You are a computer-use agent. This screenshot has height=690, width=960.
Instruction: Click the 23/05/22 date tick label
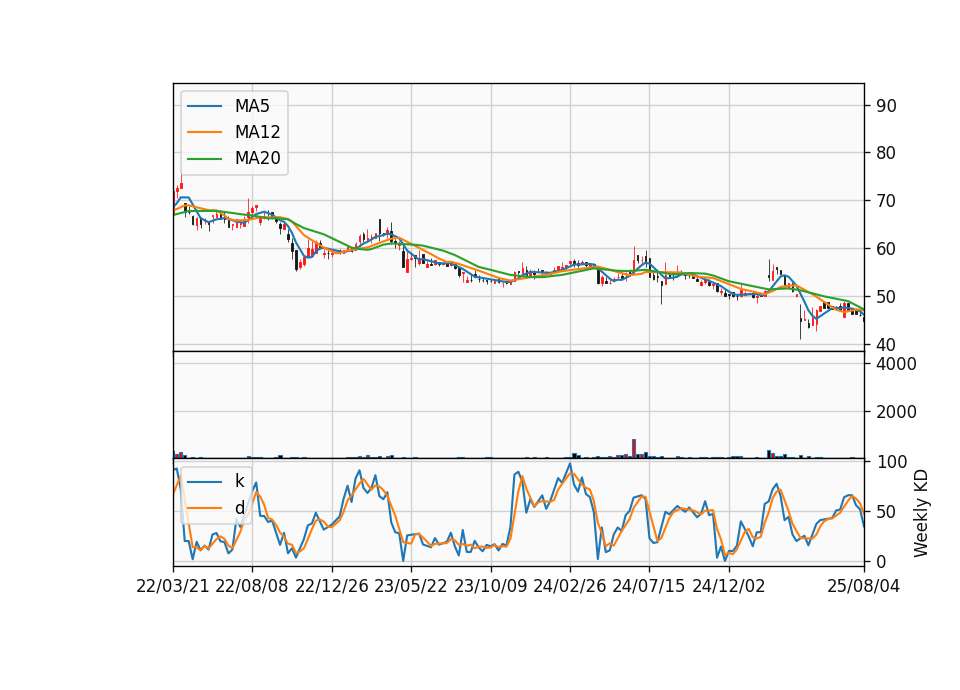click(411, 586)
